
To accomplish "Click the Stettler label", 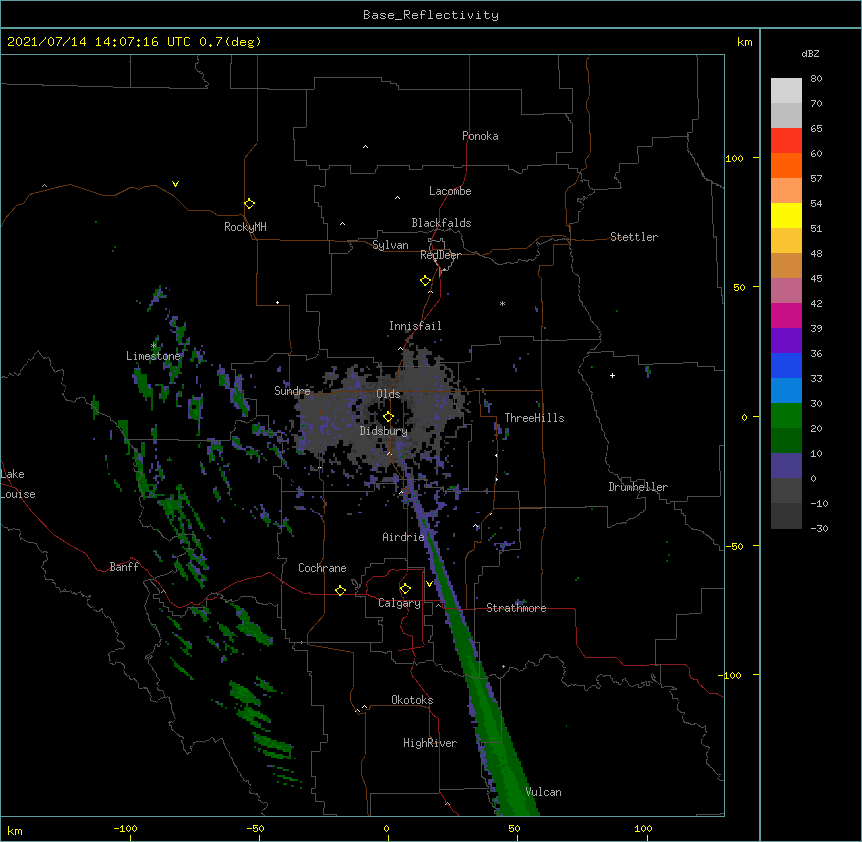I will tap(634, 237).
